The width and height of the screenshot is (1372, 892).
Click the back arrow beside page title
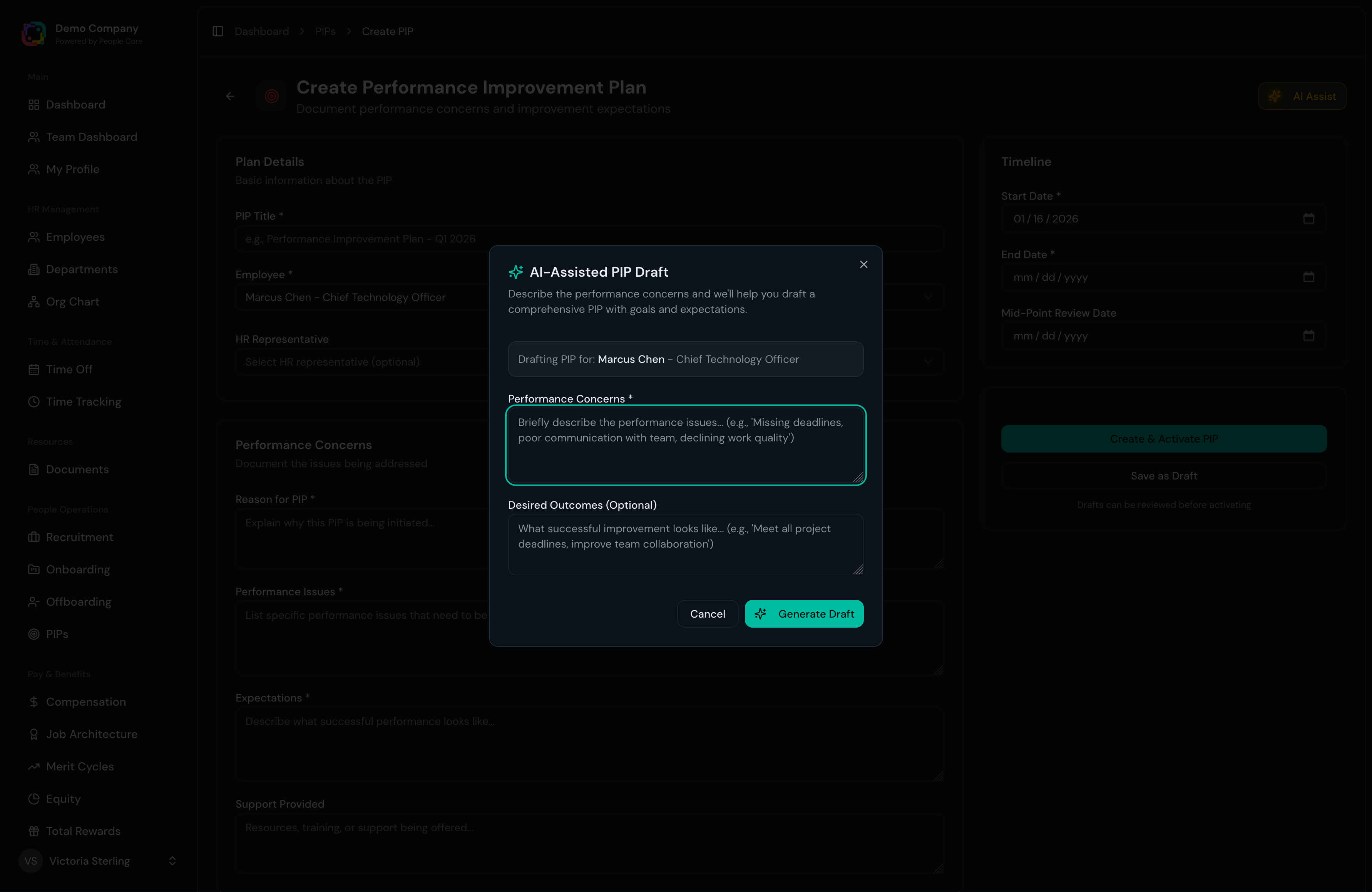click(230, 96)
